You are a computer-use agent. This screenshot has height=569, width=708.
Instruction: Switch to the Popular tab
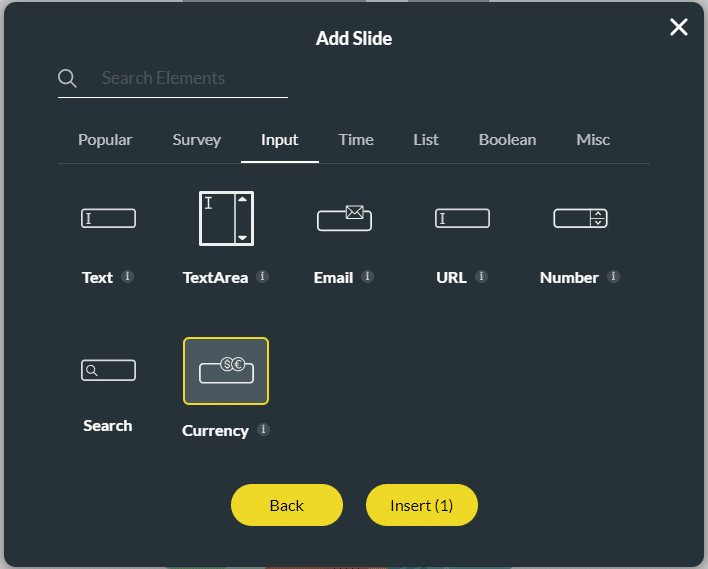(105, 140)
